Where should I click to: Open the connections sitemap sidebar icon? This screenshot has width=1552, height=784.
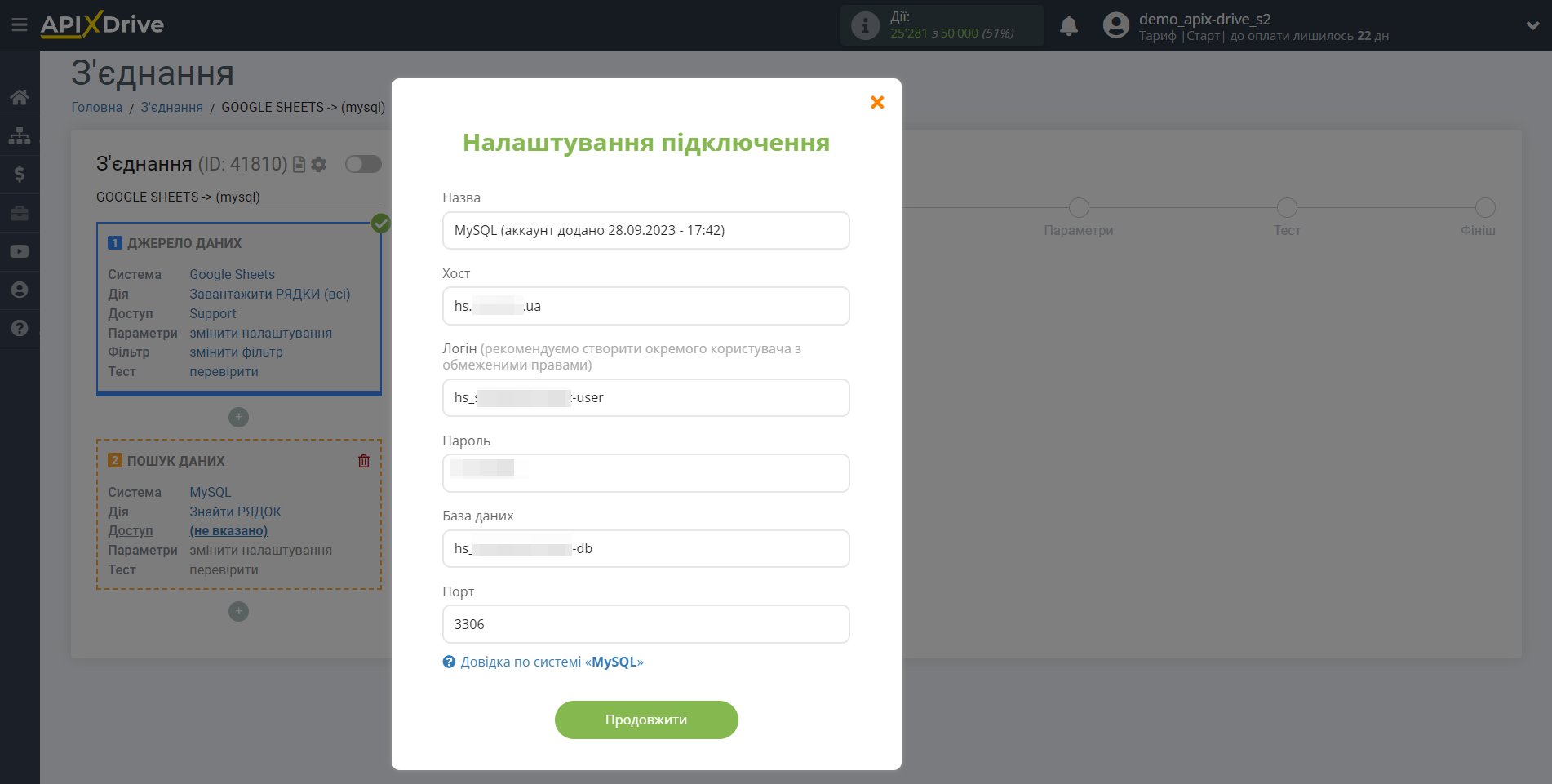pyautogui.click(x=20, y=135)
